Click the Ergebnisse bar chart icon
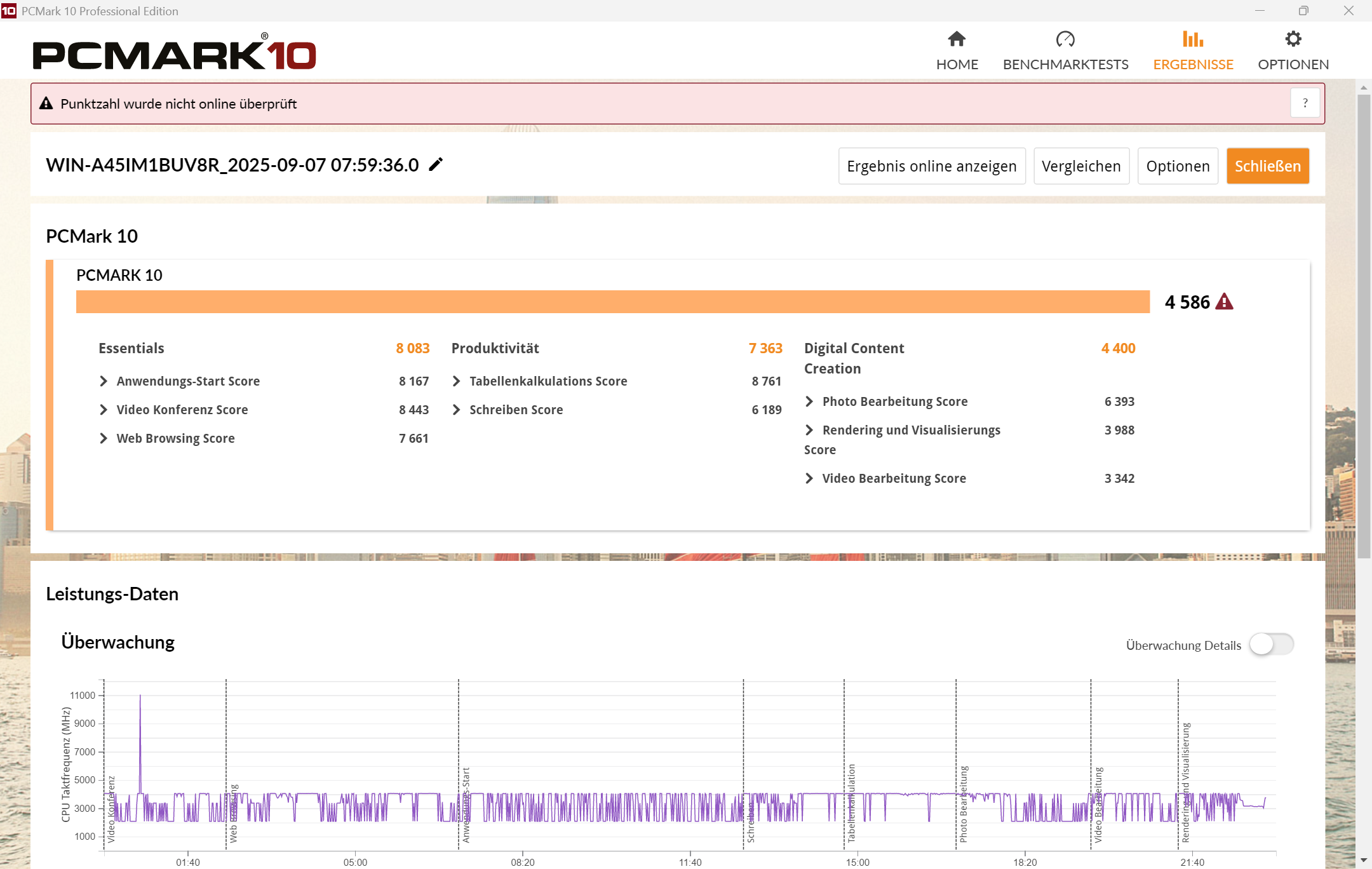This screenshot has height=869, width=1372. tap(1193, 39)
